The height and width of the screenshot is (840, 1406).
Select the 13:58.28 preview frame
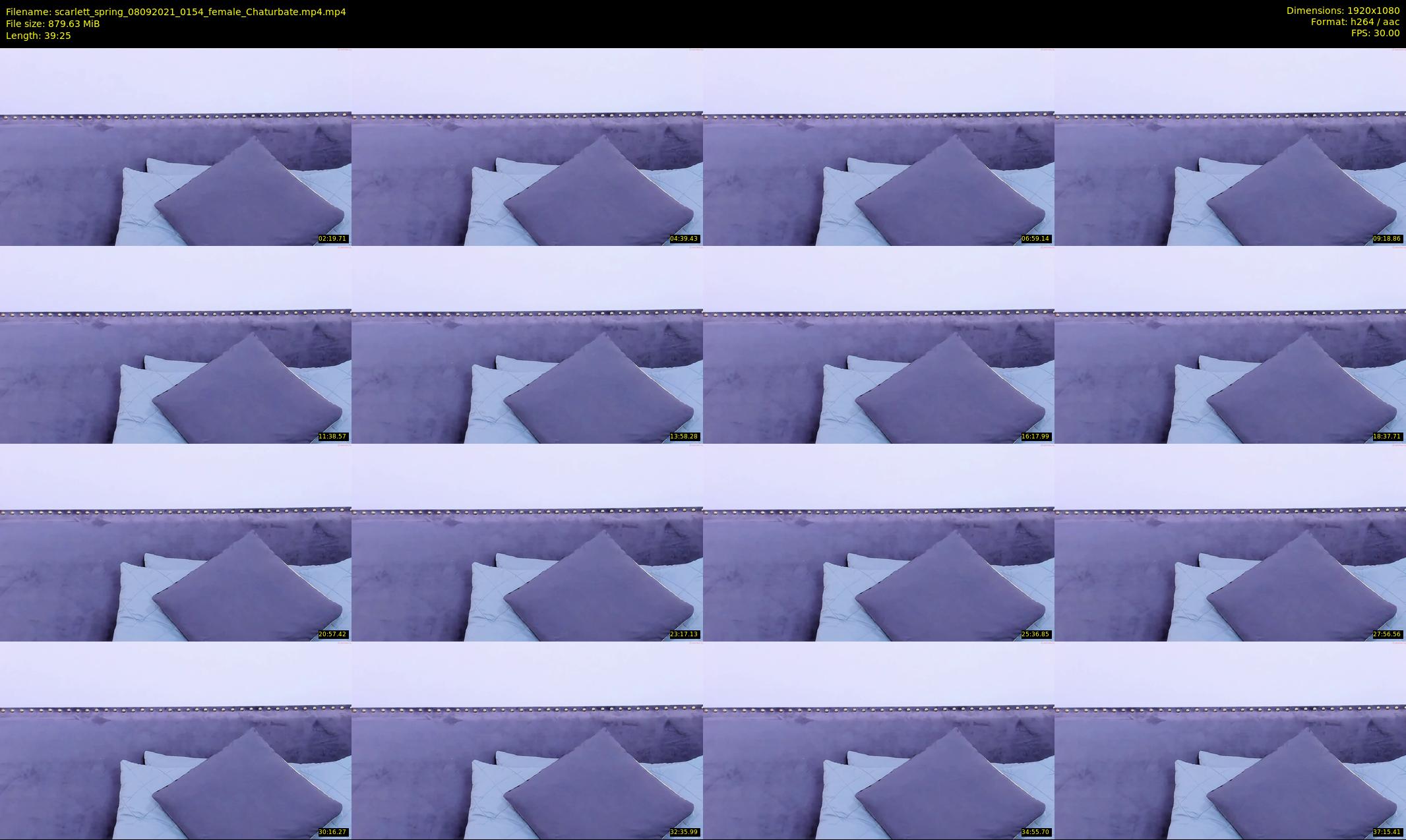coord(527,344)
